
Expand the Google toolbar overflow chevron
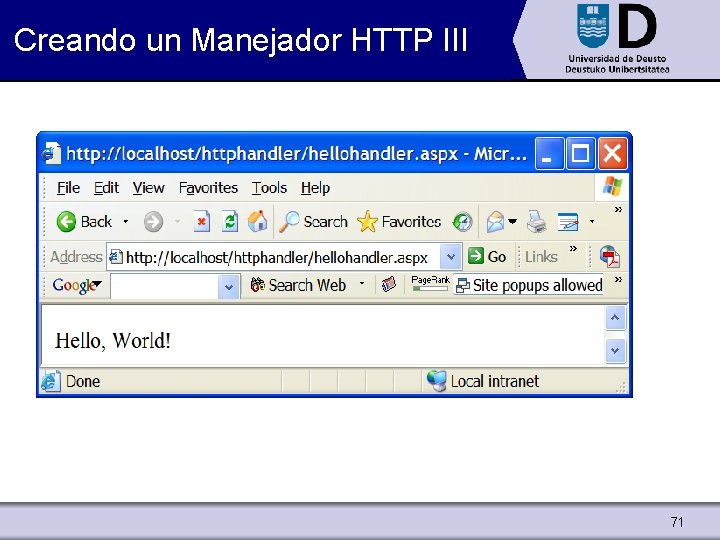point(619,280)
